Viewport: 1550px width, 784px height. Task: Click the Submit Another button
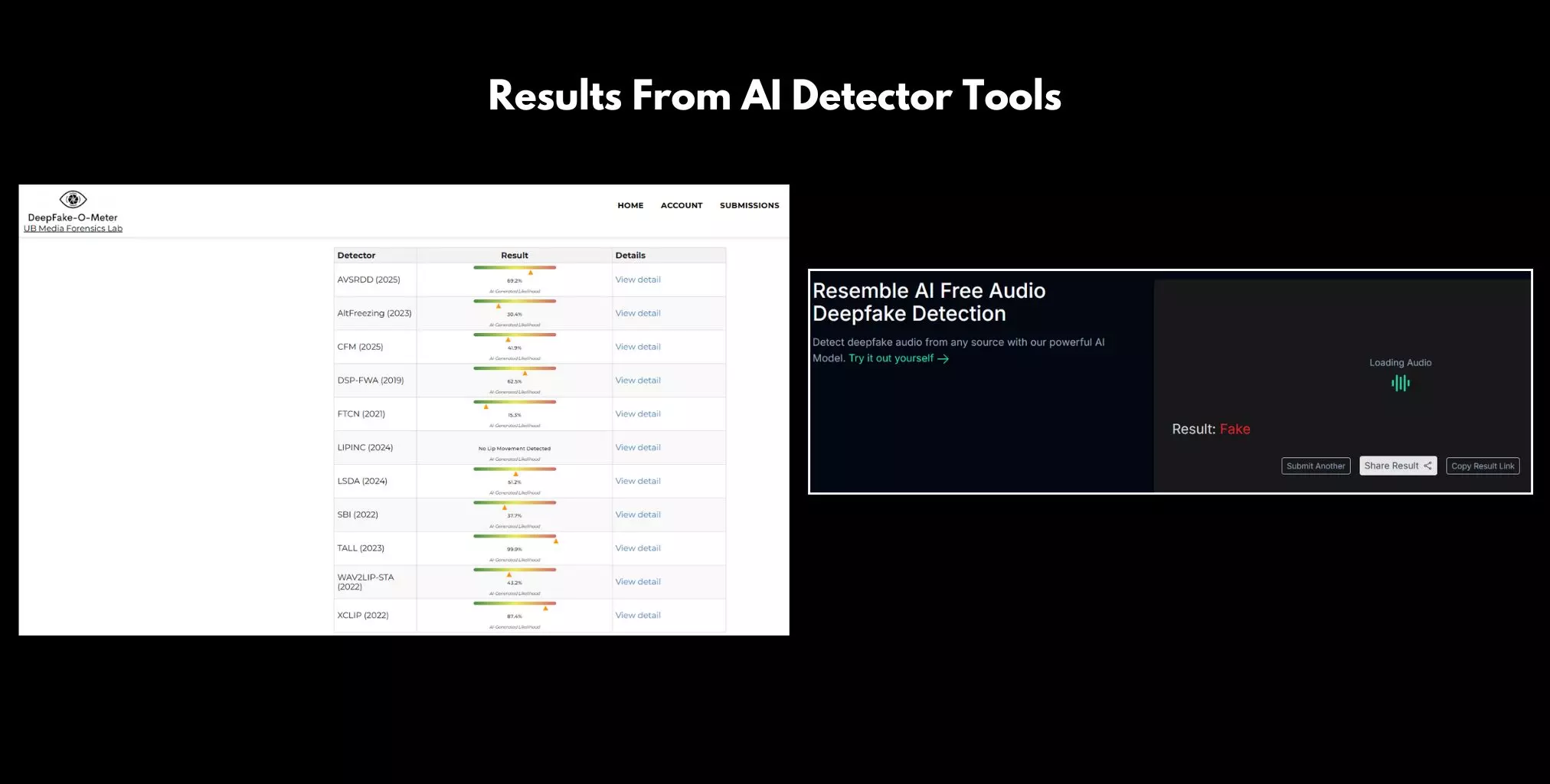[1316, 466]
